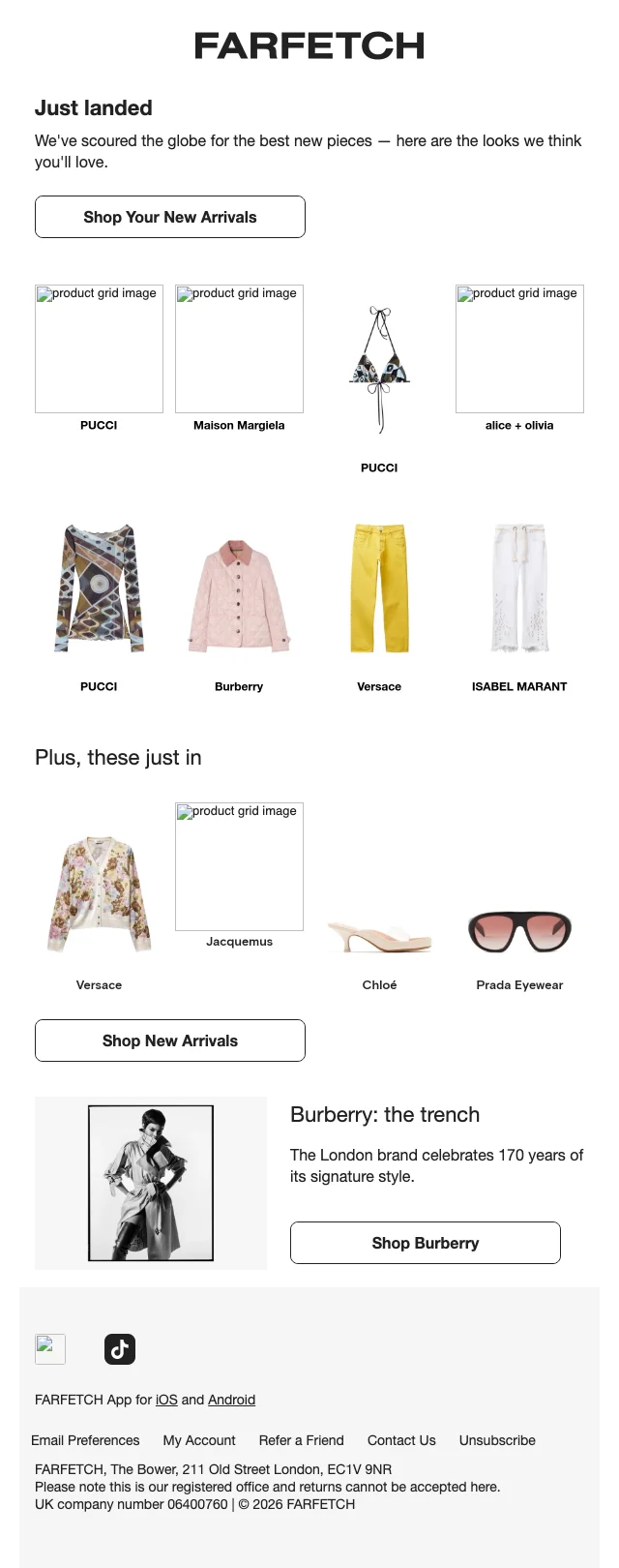Click the Shop Burberry button
The image size is (619, 1568).
[x=426, y=1243]
